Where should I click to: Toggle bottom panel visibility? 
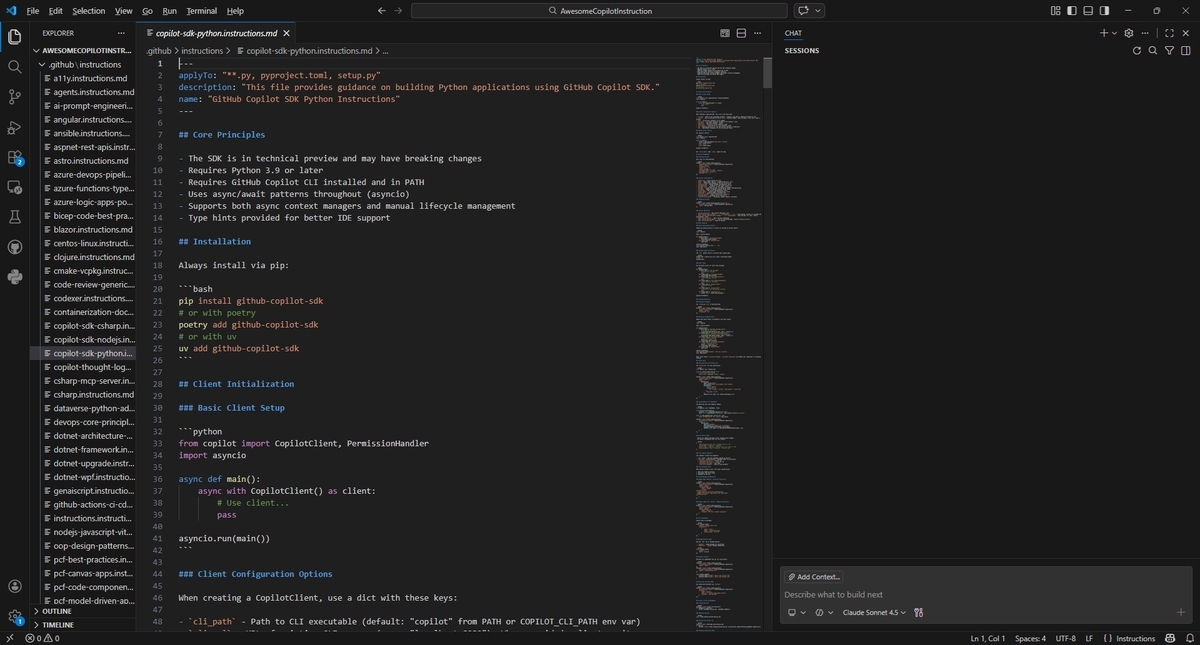pyautogui.click(x=1088, y=10)
